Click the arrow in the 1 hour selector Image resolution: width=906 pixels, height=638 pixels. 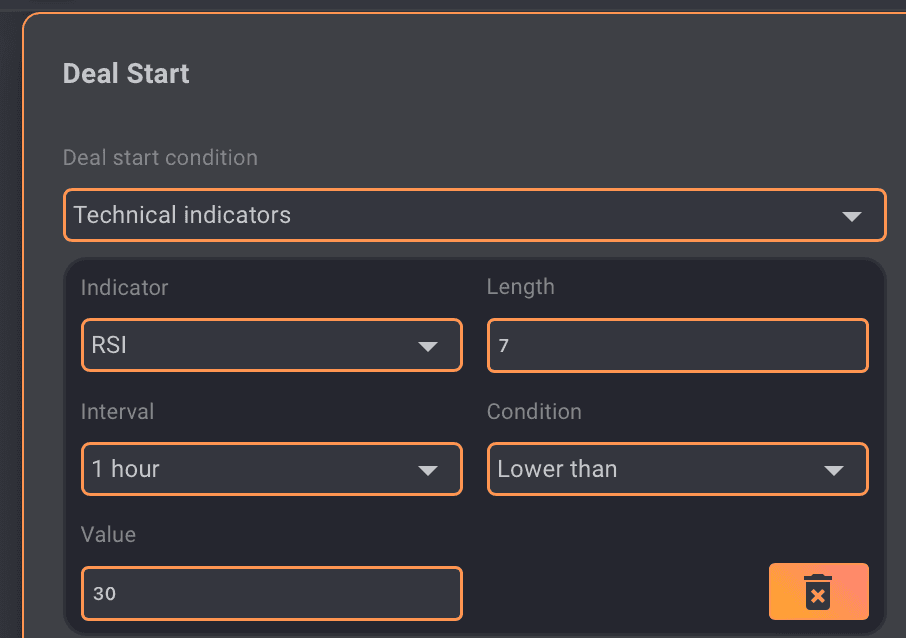[427, 470]
